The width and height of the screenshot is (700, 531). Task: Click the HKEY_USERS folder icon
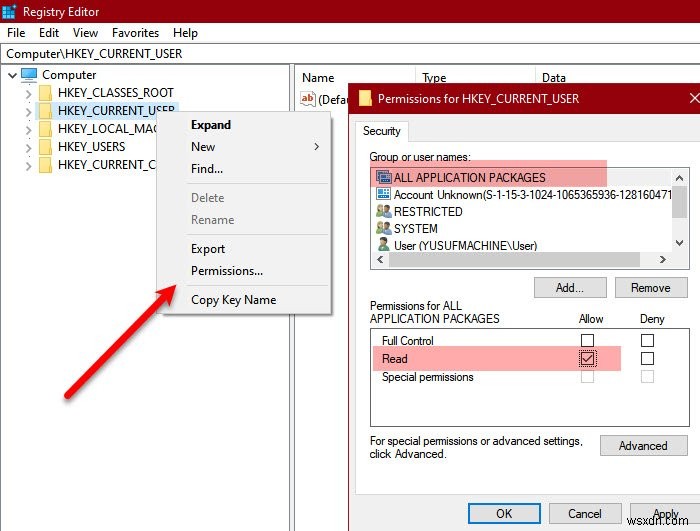[x=45, y=146]
